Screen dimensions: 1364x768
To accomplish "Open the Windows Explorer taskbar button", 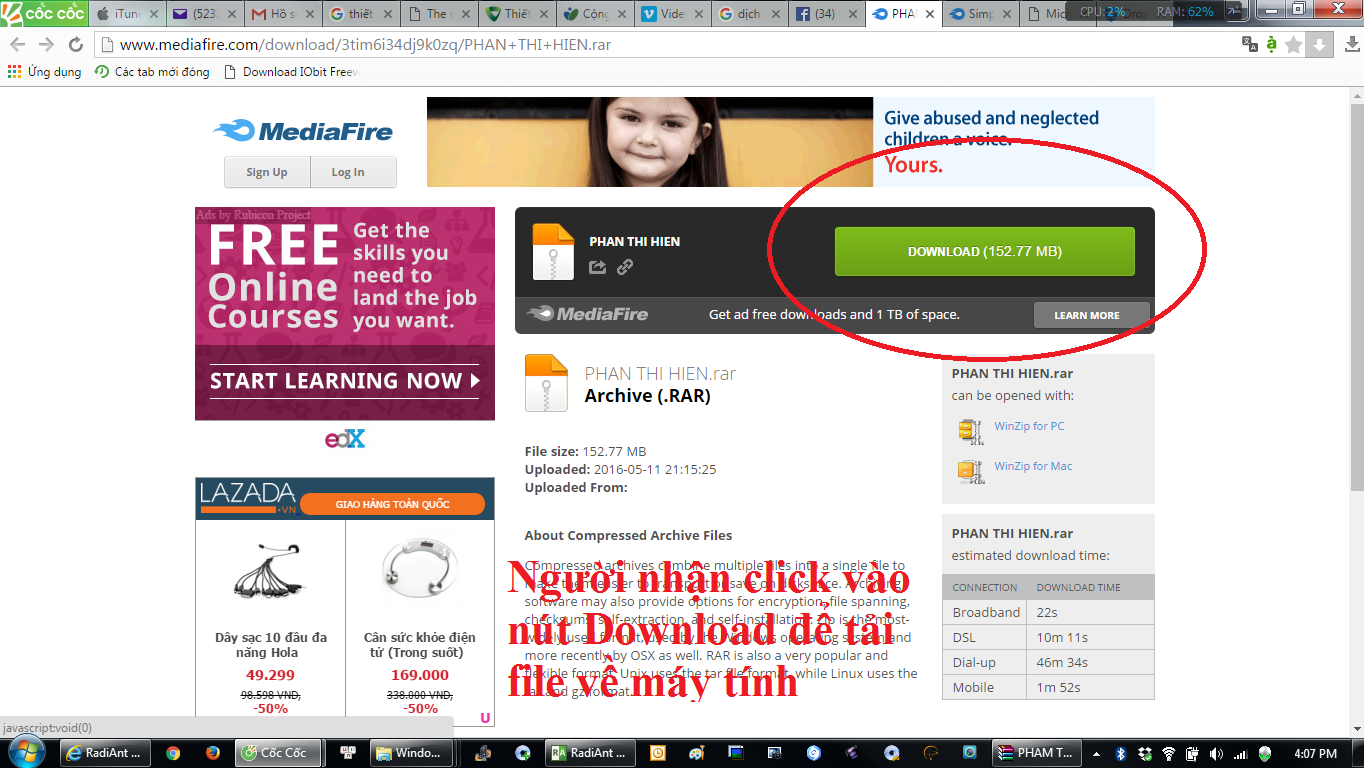I will (411, 753).
